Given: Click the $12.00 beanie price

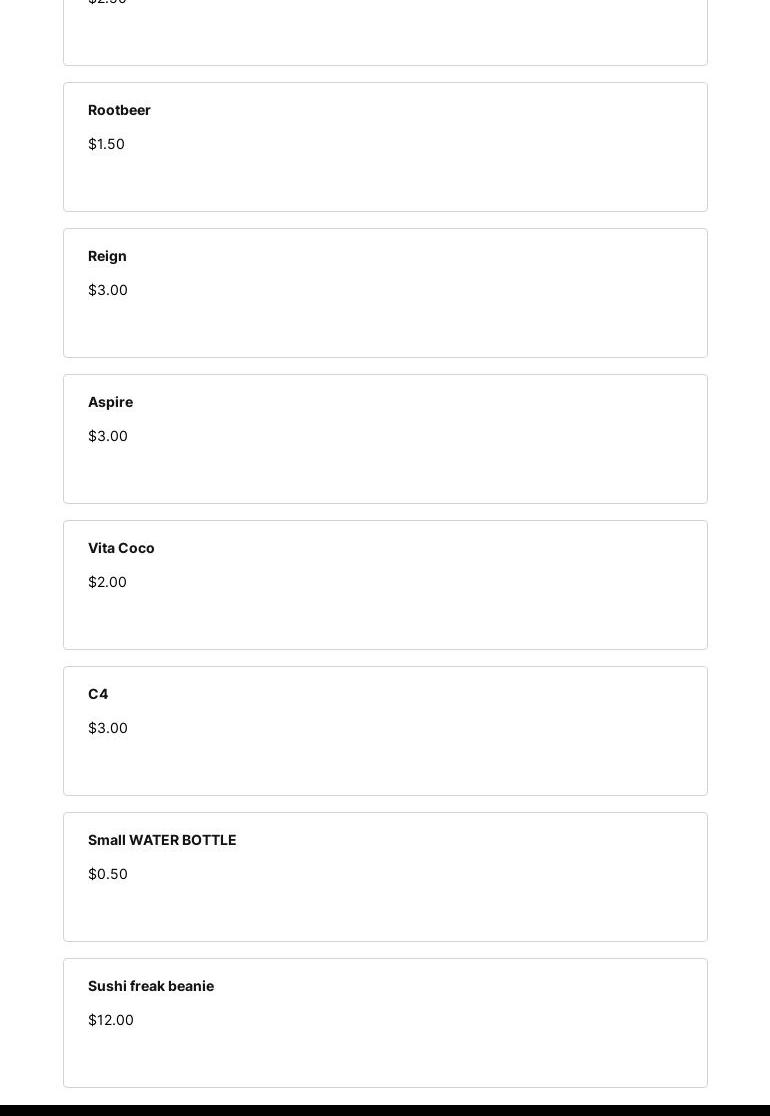Looking at the screenshot, I should click(x=111, y=1020).
